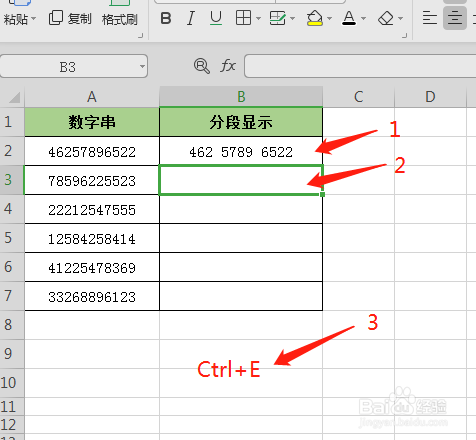Click header cell 分段显示
Screen dimensions: 476x440
click(241, 122)
